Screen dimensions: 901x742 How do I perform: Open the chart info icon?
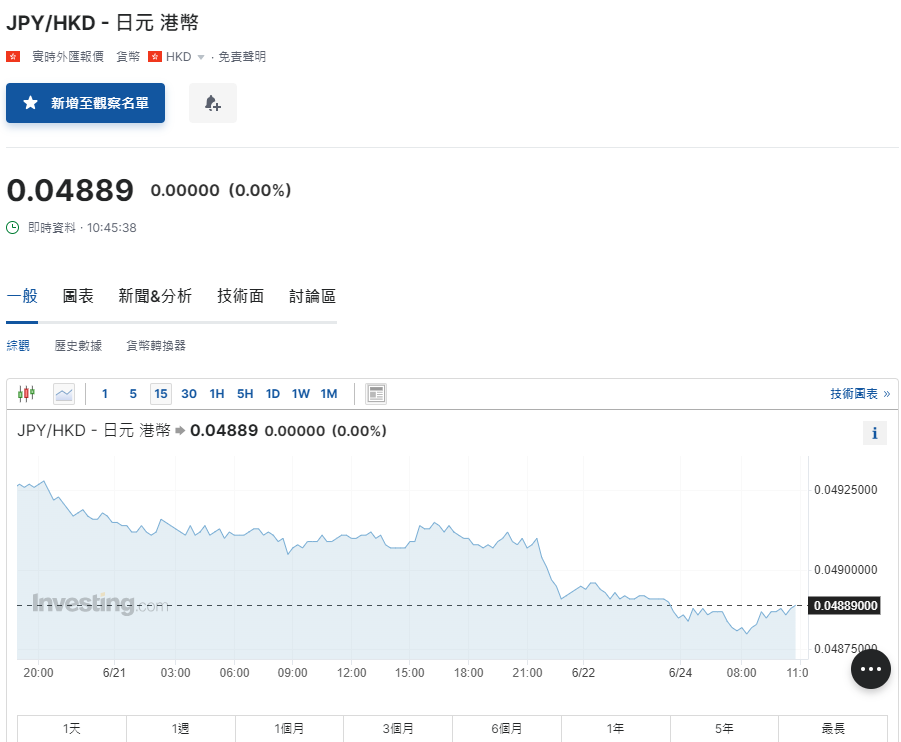pyautogui.click(x=874, y=433)
